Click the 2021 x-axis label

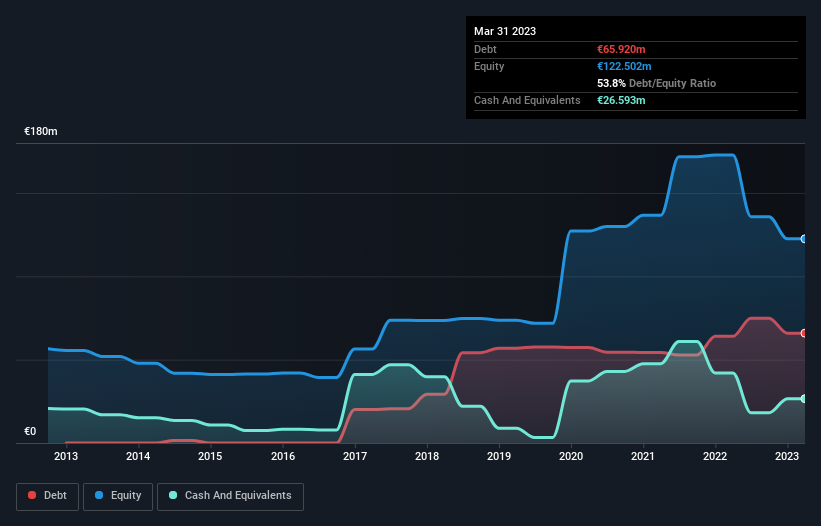642,456
